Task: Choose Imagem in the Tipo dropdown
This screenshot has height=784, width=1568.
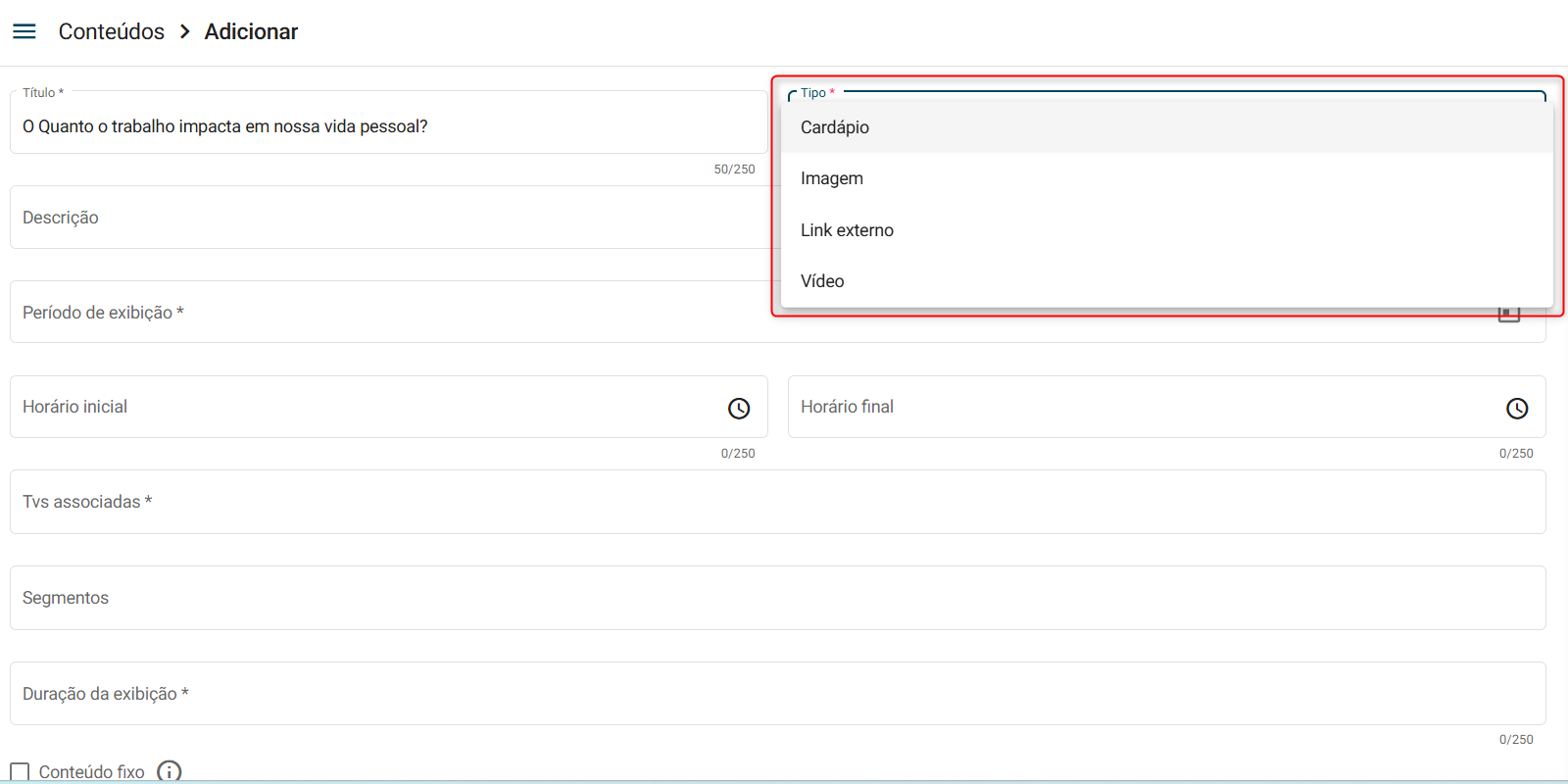Action: coord(832,178)
